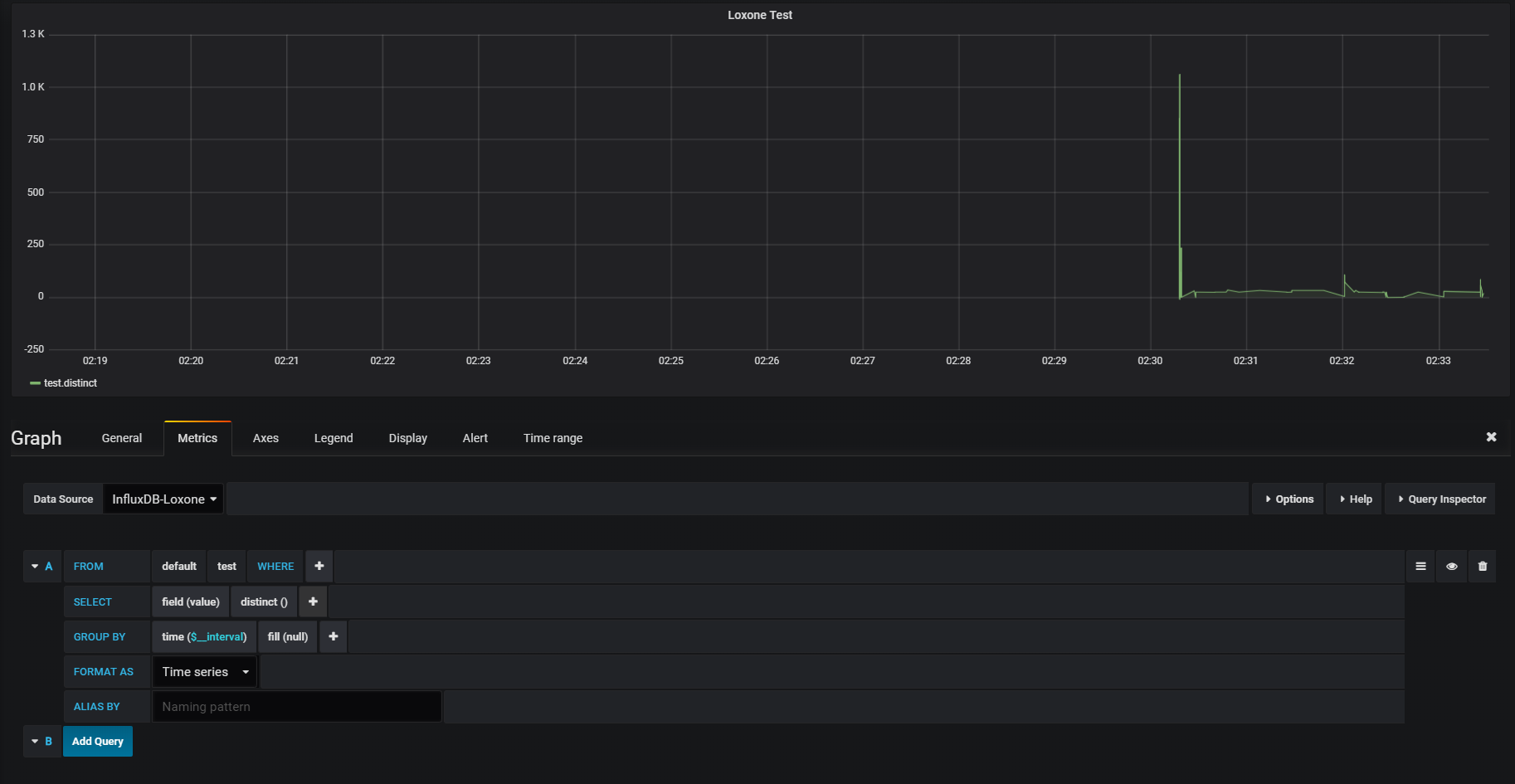
Task: Close the panel editor with X
Action: 1491,437
